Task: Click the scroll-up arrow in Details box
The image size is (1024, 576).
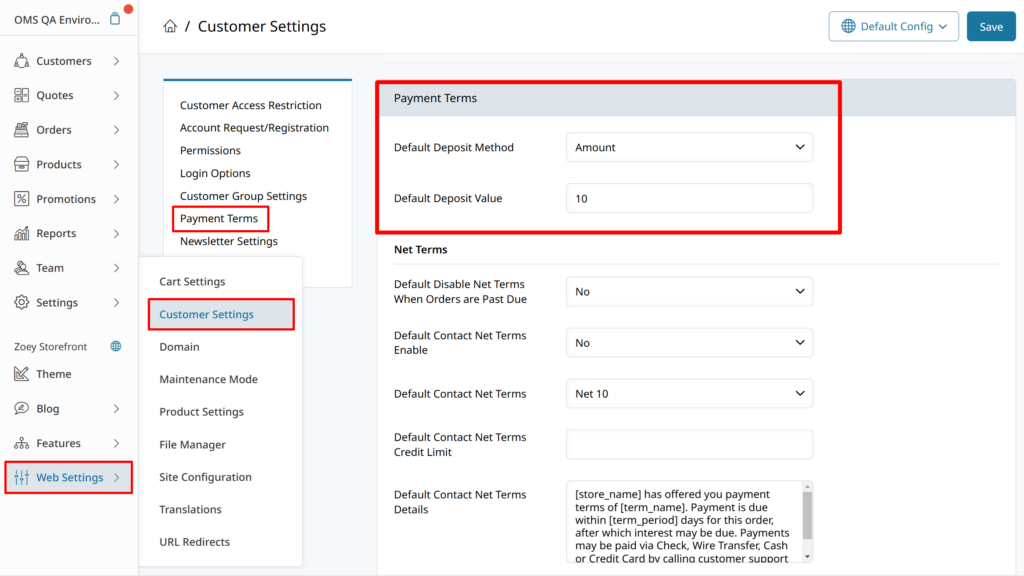Action: pyautogui.click(x=807, y=487)
